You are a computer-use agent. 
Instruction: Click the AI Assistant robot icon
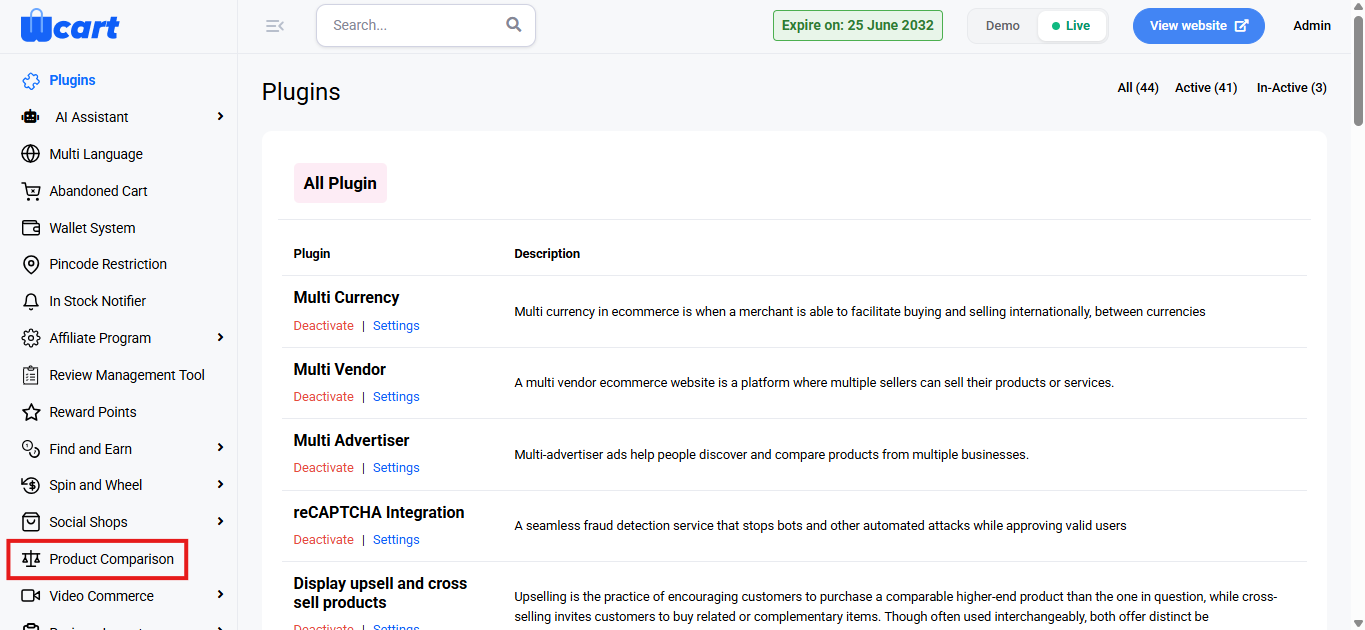31,117
